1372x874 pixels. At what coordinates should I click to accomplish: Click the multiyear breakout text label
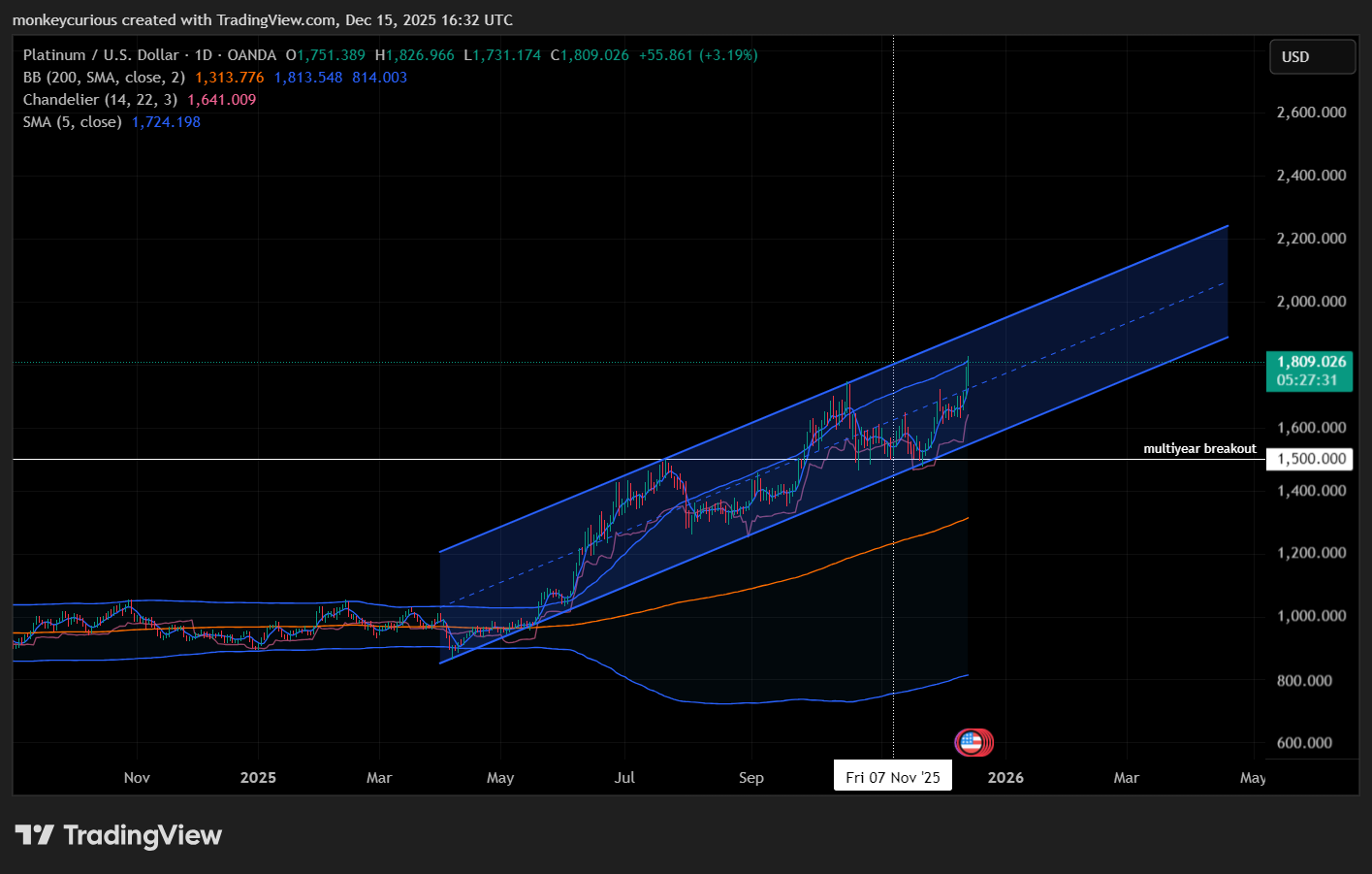[1199, 449]
